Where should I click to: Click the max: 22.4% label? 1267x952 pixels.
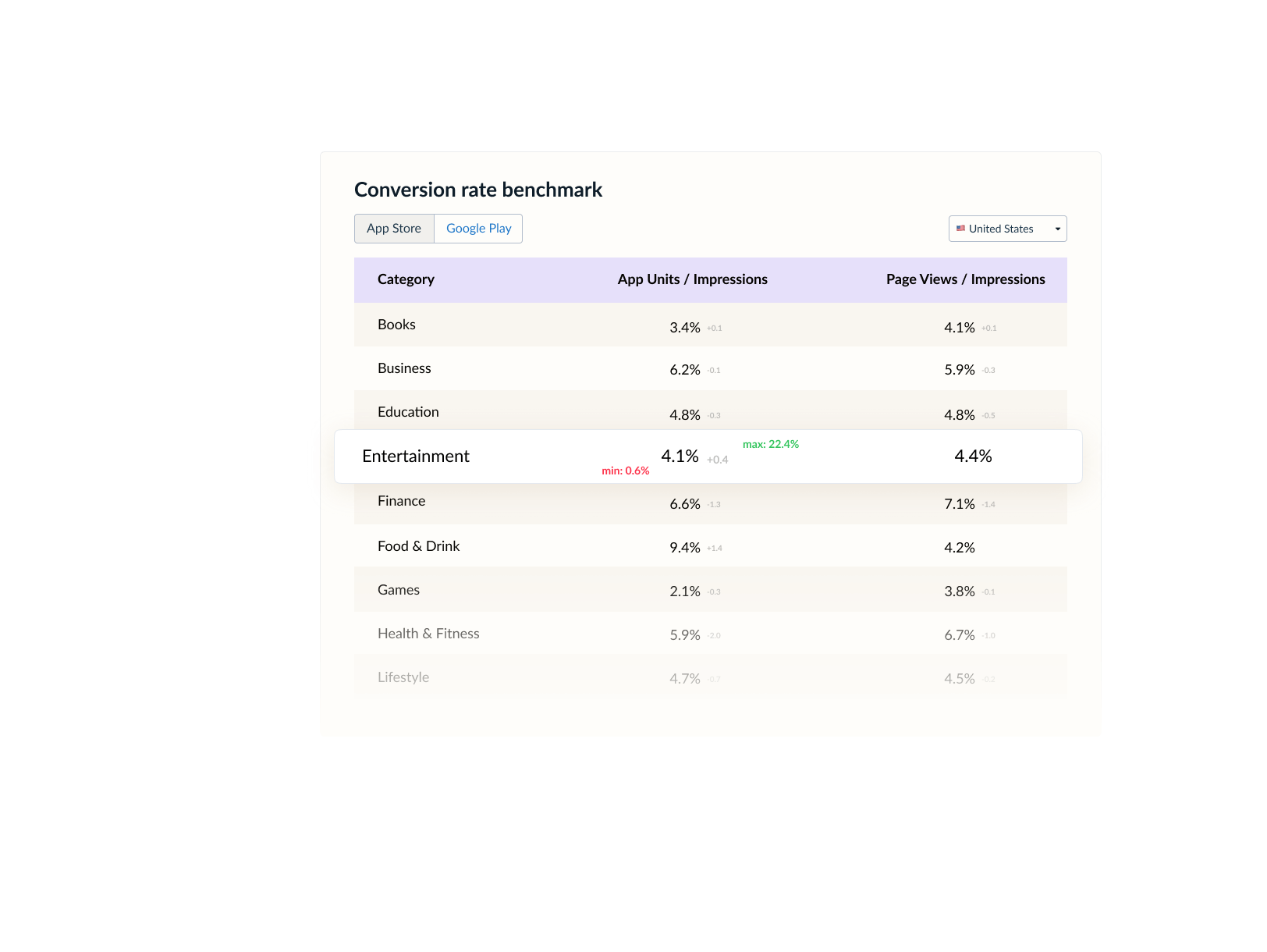click(x=770, y=444)
